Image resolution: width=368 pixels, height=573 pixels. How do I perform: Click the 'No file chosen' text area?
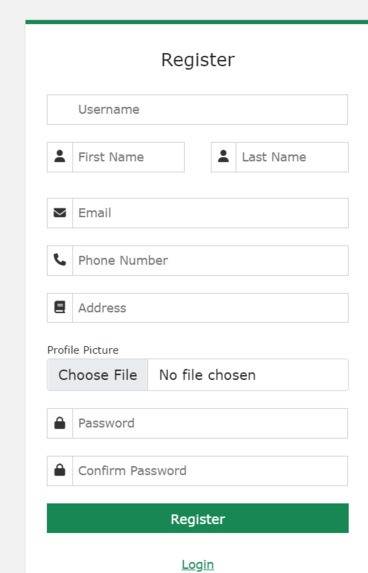tap(208, 375)
